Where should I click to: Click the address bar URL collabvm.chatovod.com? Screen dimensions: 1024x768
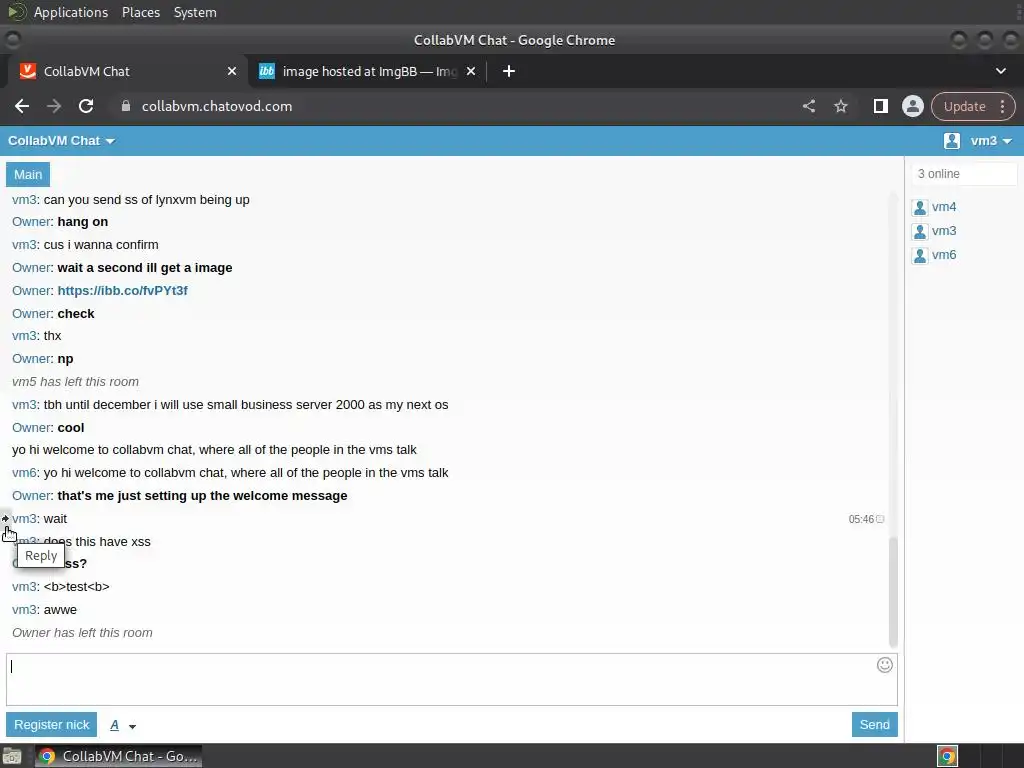[217, 106]
